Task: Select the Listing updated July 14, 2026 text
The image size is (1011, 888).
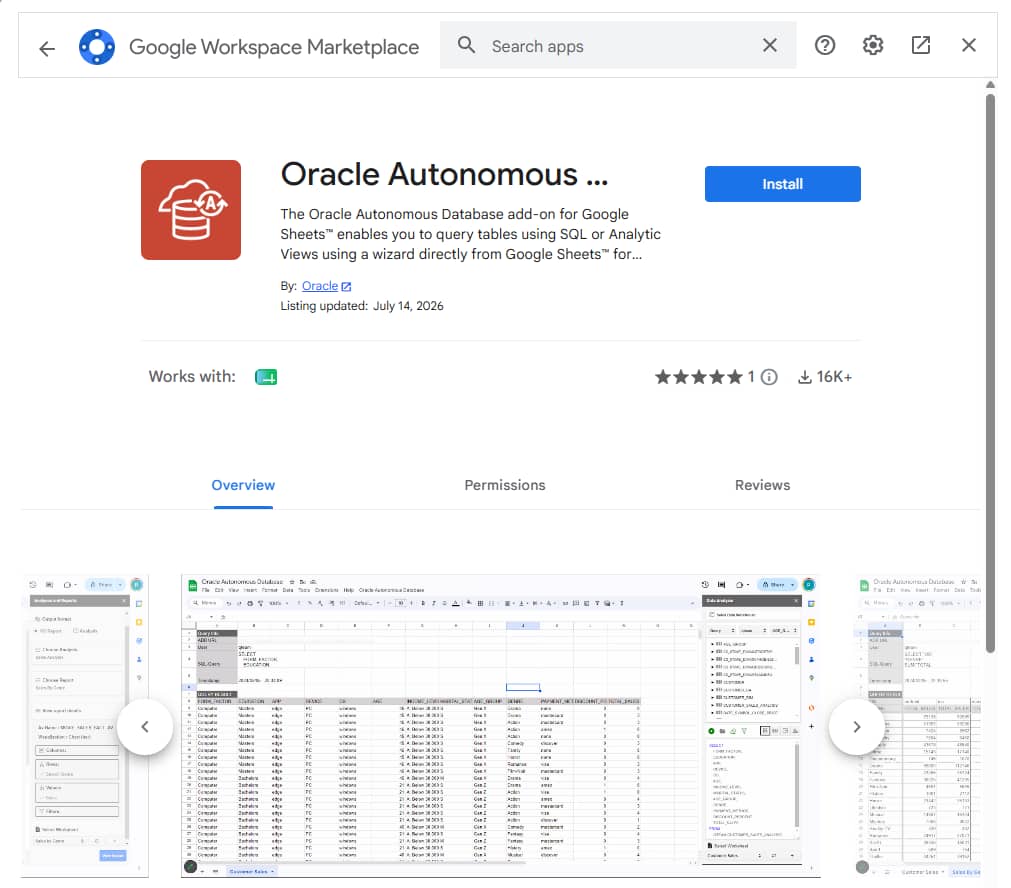Action: point(362,306)
